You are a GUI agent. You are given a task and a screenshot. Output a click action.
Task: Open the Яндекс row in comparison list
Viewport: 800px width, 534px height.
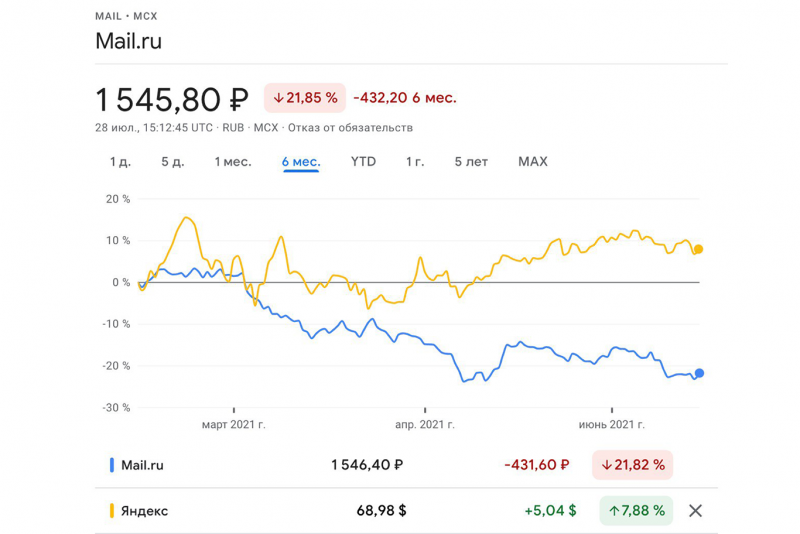click(x=144, y=511)
